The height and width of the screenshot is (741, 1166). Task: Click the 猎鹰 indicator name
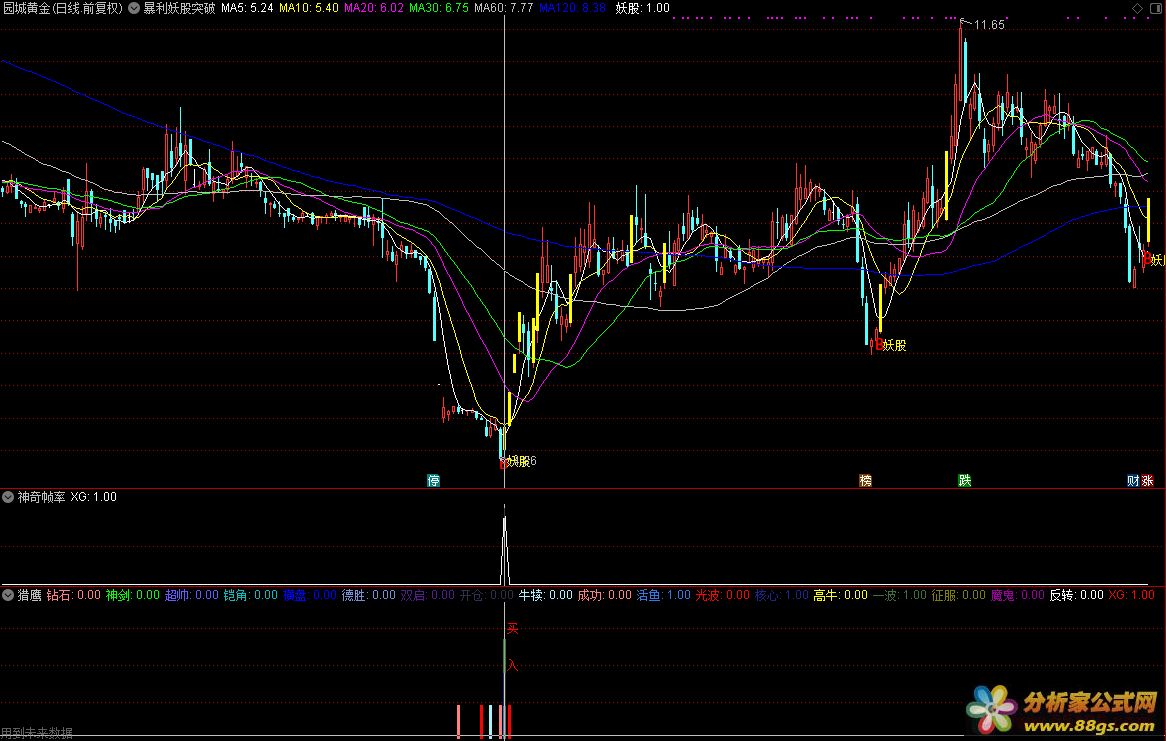point(30,594)
